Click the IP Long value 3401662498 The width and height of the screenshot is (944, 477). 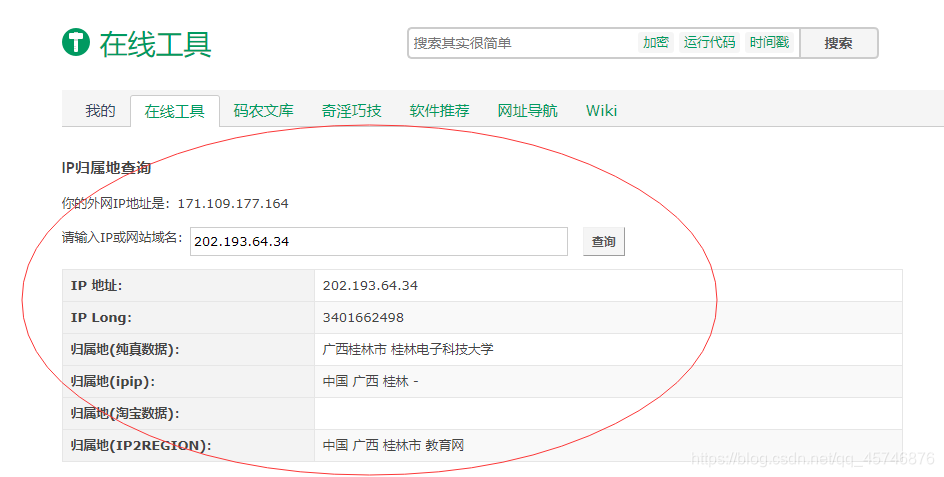click(x=363, y=317)
